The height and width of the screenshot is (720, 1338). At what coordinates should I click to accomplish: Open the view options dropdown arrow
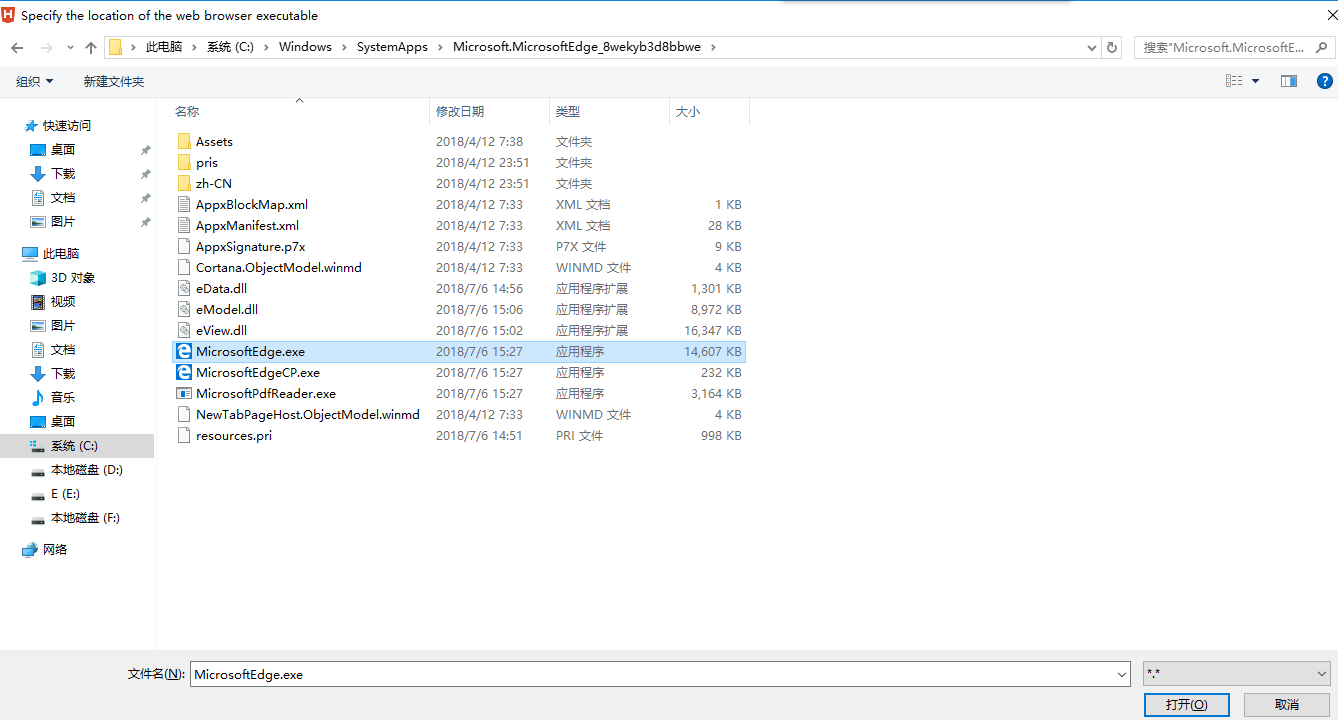pos(1255,81)
